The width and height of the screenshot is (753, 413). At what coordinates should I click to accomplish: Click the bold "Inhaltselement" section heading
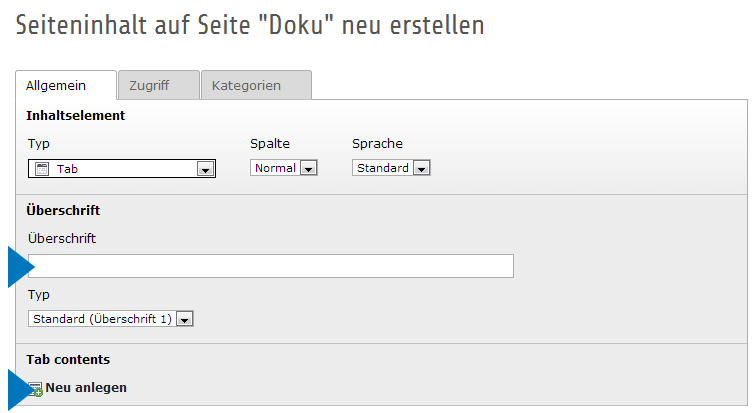pos(75,116)
